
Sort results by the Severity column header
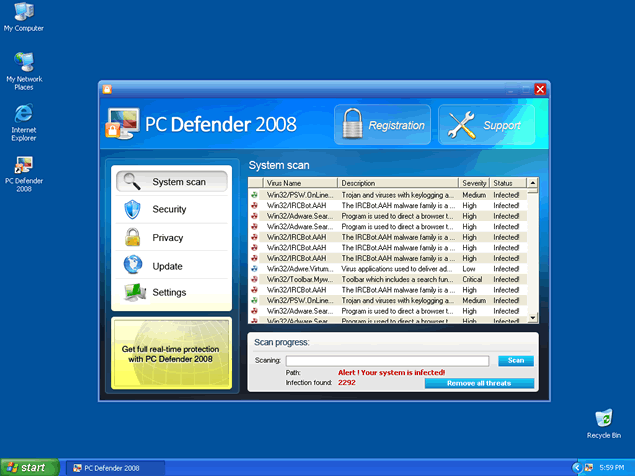(474, 183)
